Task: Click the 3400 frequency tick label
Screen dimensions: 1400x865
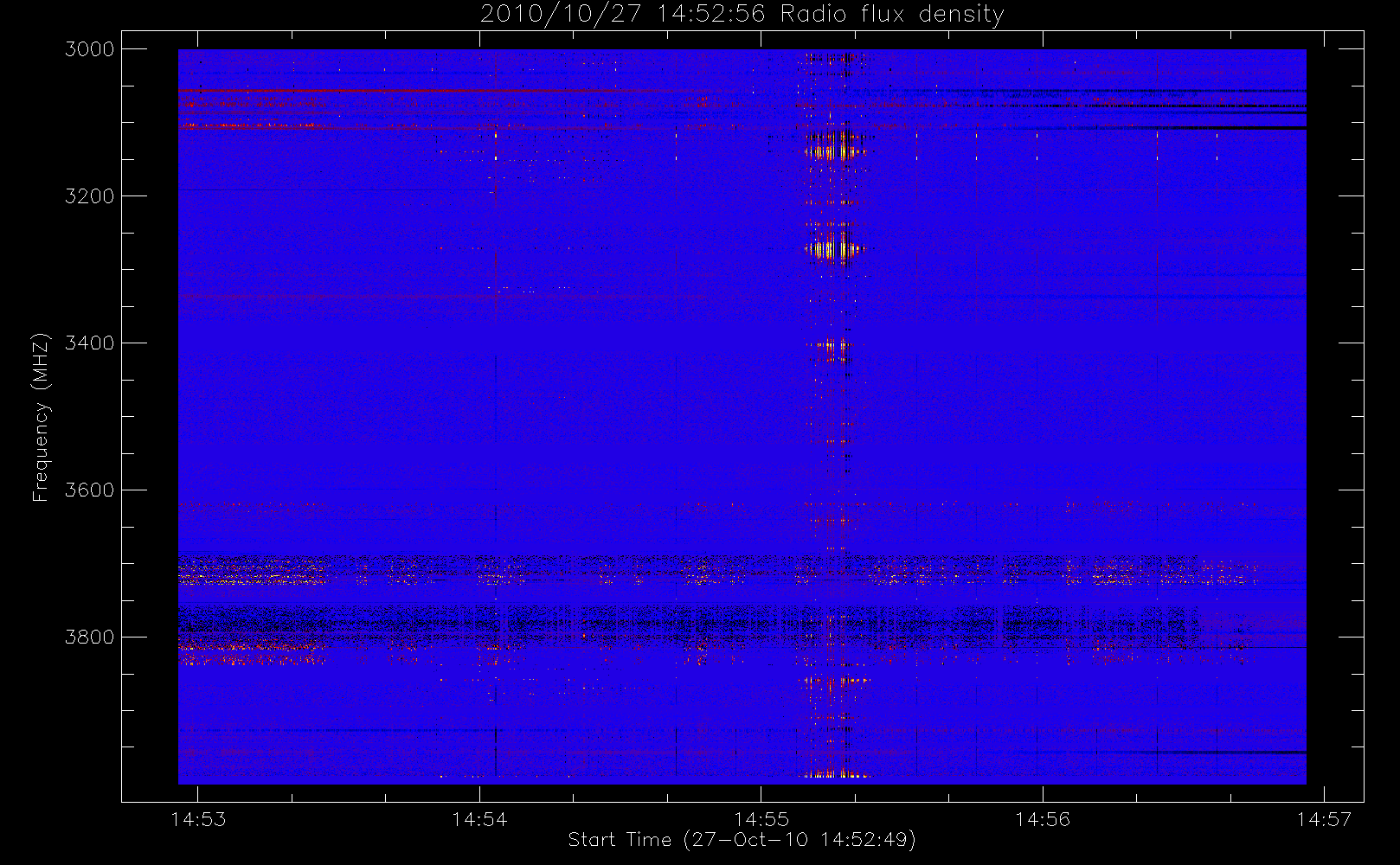Action: click(x=90, y=343)
